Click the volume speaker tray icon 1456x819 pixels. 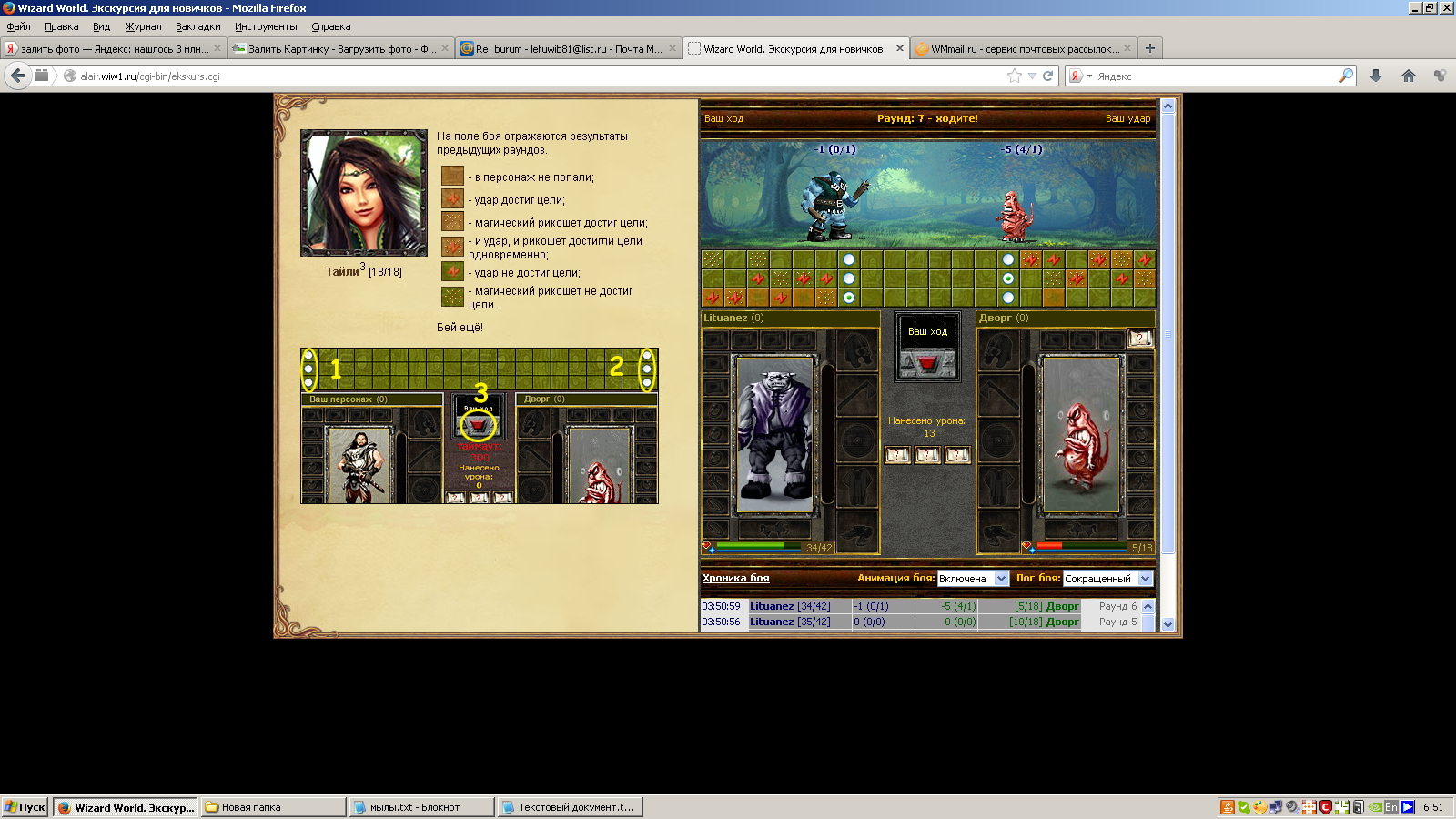click(1292, 807)
